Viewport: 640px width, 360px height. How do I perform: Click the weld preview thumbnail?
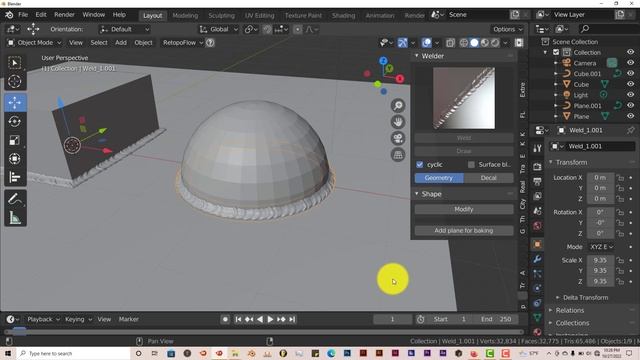tap(464, 98)
